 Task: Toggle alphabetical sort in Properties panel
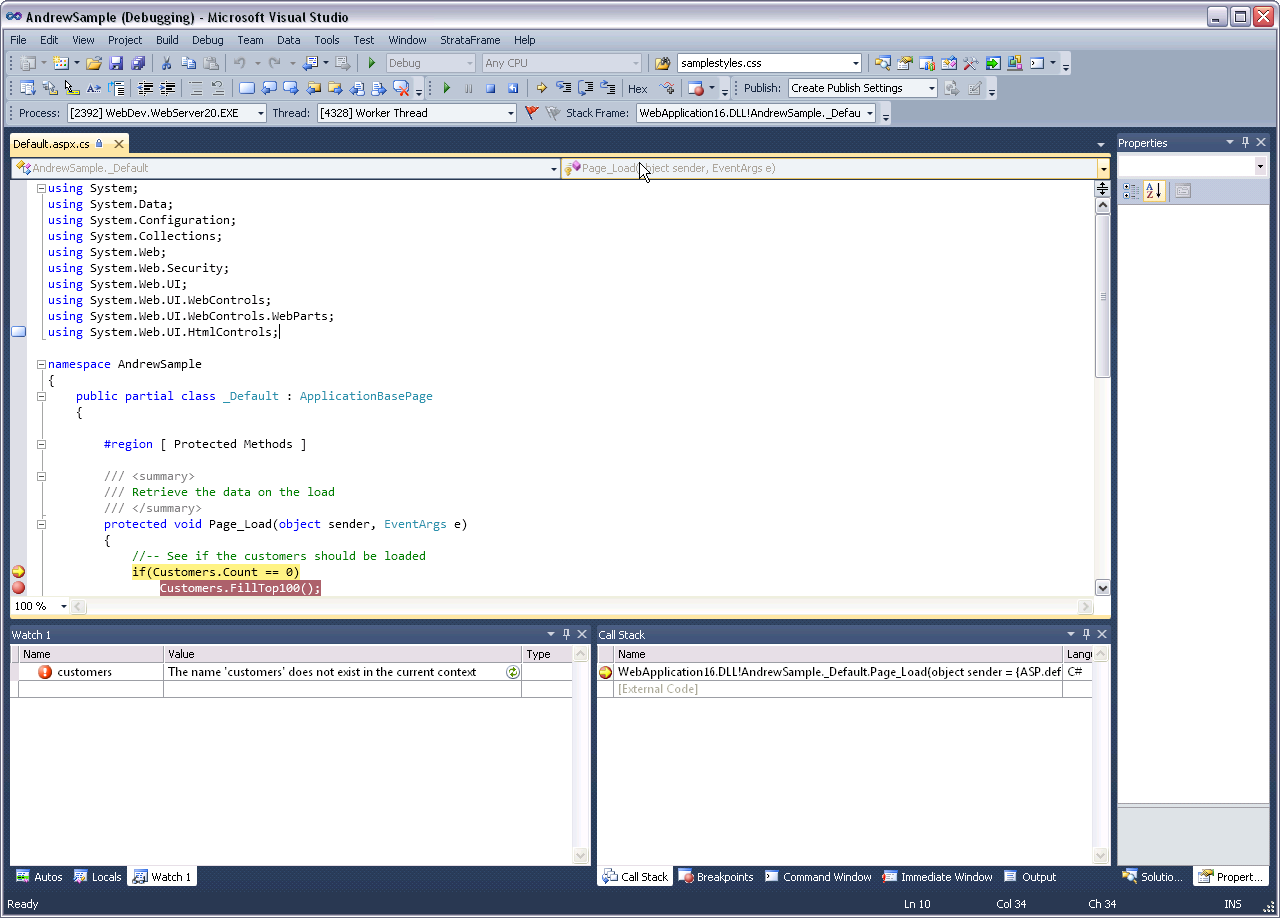pyautogui.click(x=1154, y=191)
